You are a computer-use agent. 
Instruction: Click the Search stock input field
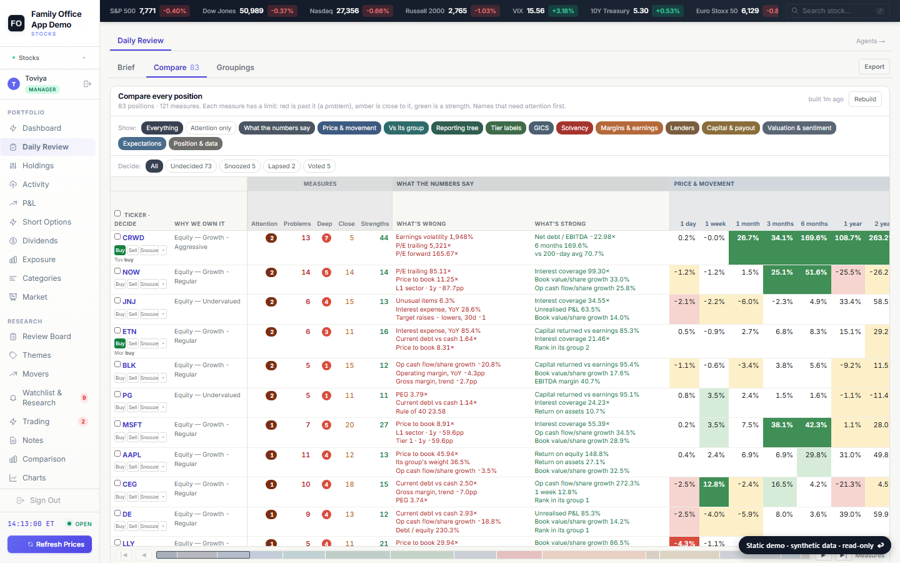[837, 11]
